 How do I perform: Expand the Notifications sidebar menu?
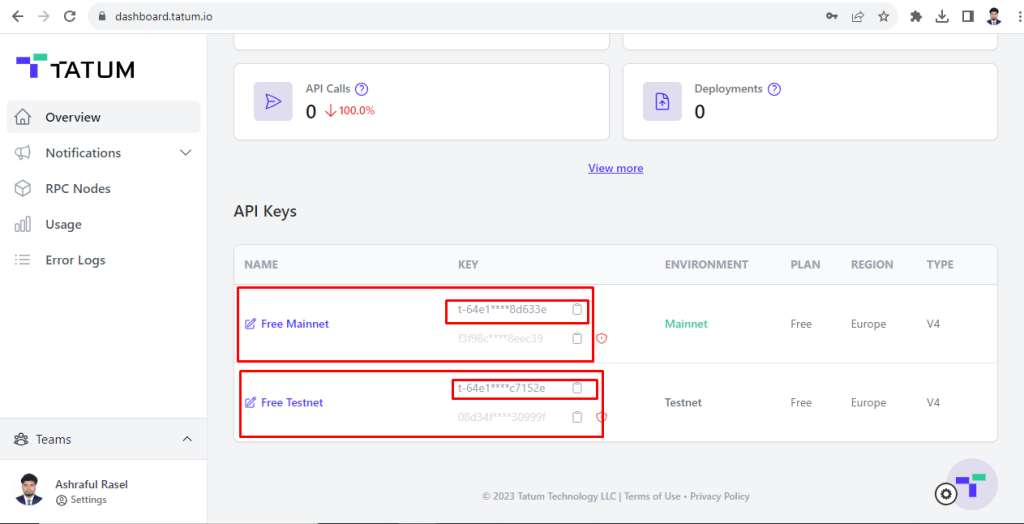pos(185,153)
